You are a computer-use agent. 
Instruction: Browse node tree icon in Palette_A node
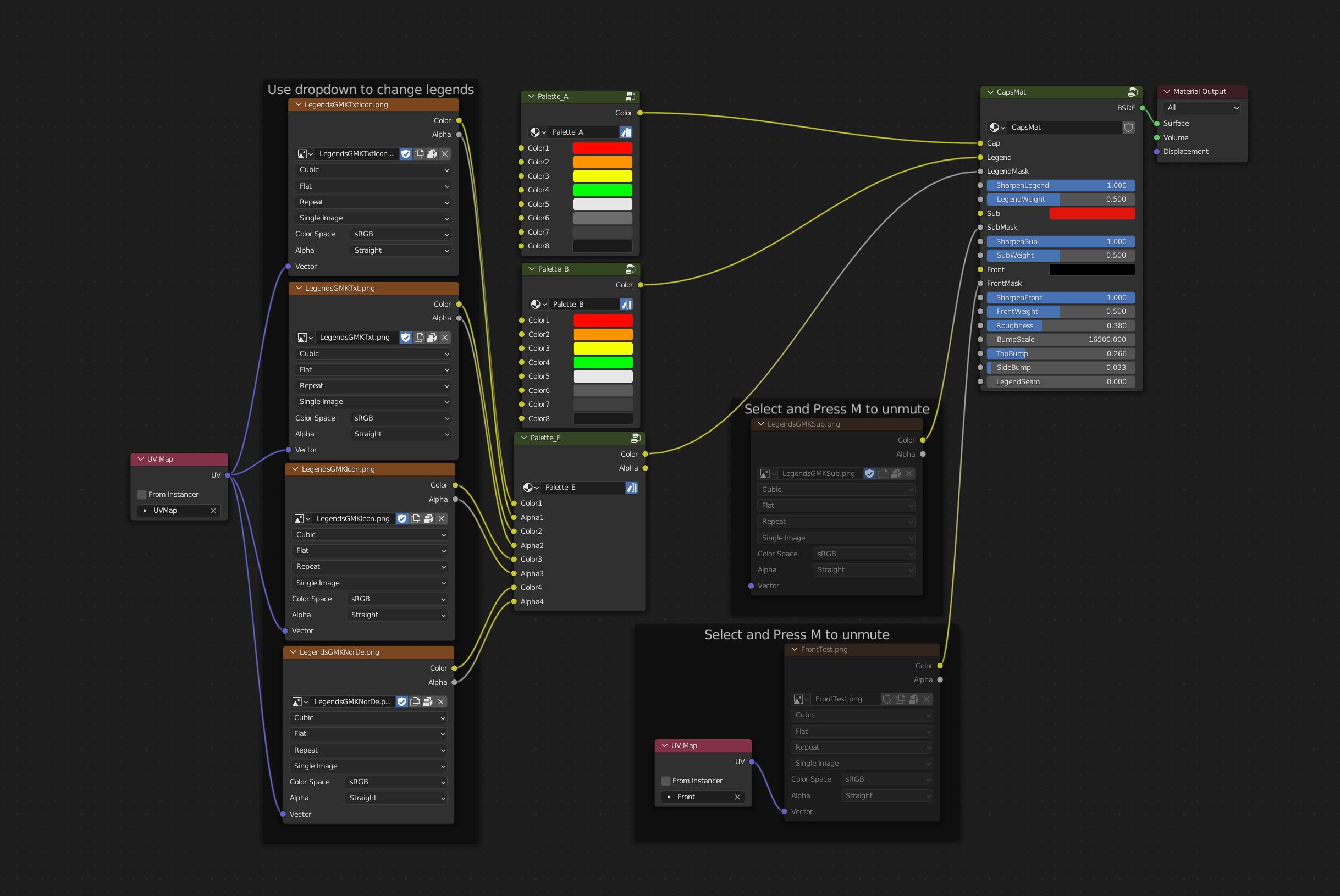coord(538,132)
